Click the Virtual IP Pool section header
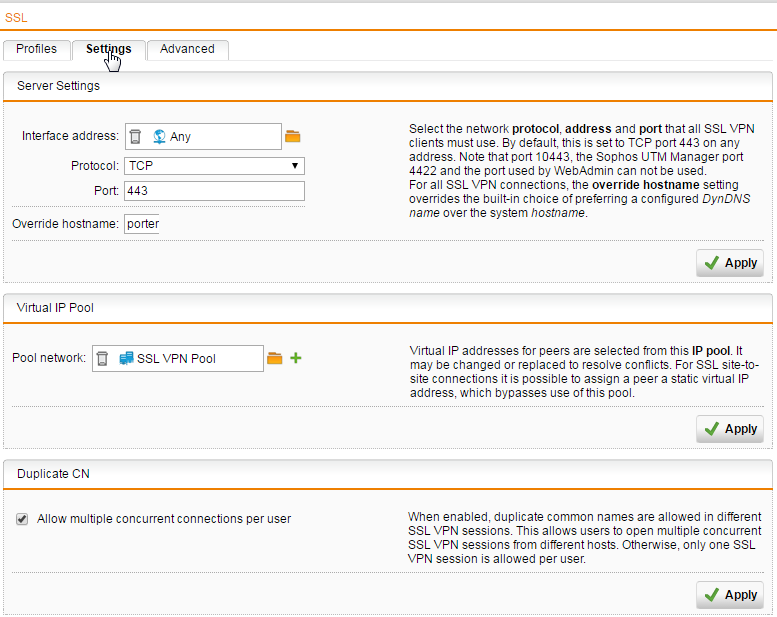This screenshot has height=617, width=777. 388,308
